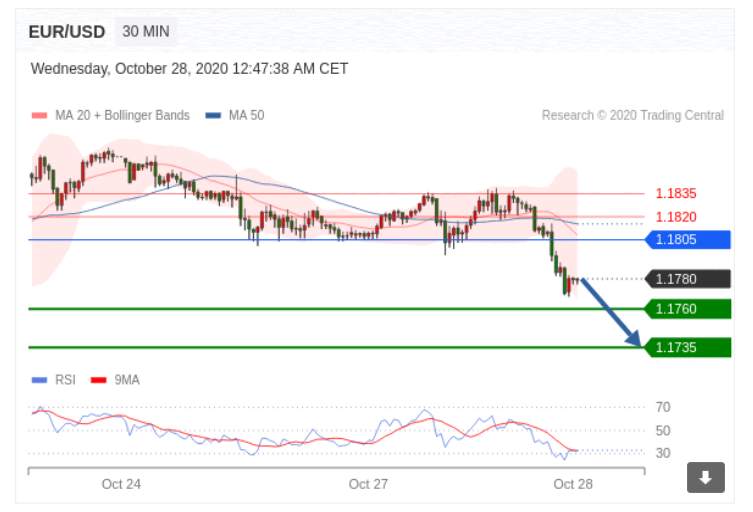Toggle MA 20 + Bollinger Bands legend

point(111,115)
